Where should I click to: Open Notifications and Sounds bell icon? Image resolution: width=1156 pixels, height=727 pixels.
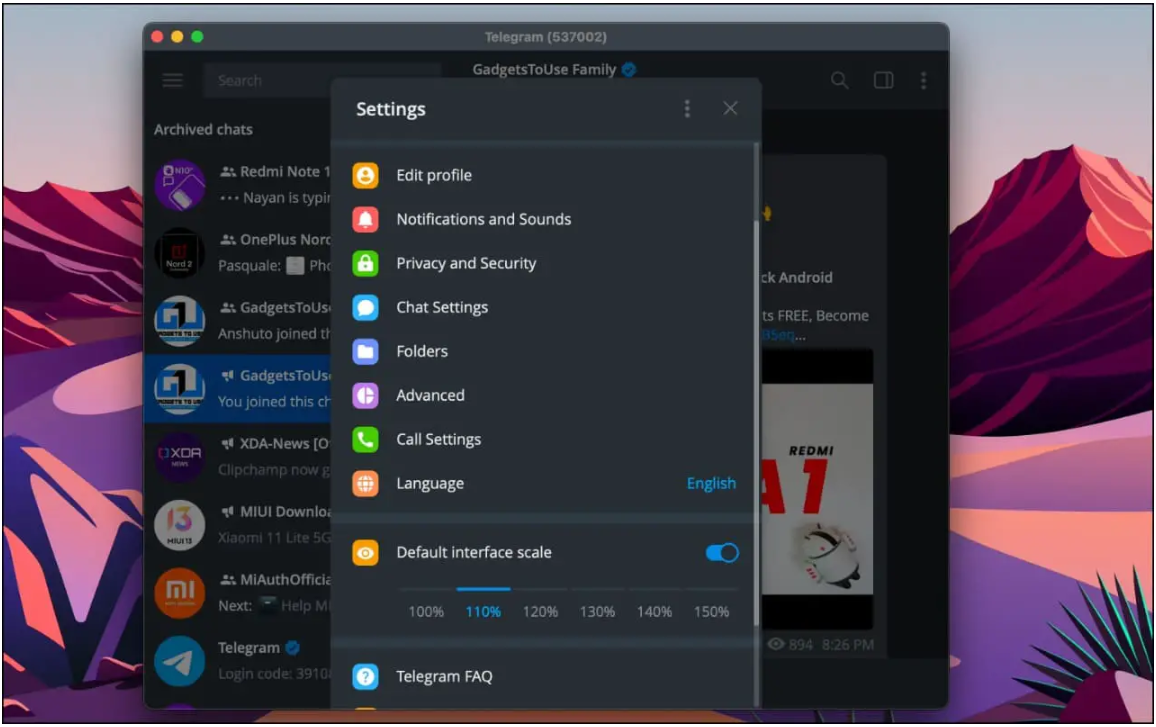coord(365,220)
